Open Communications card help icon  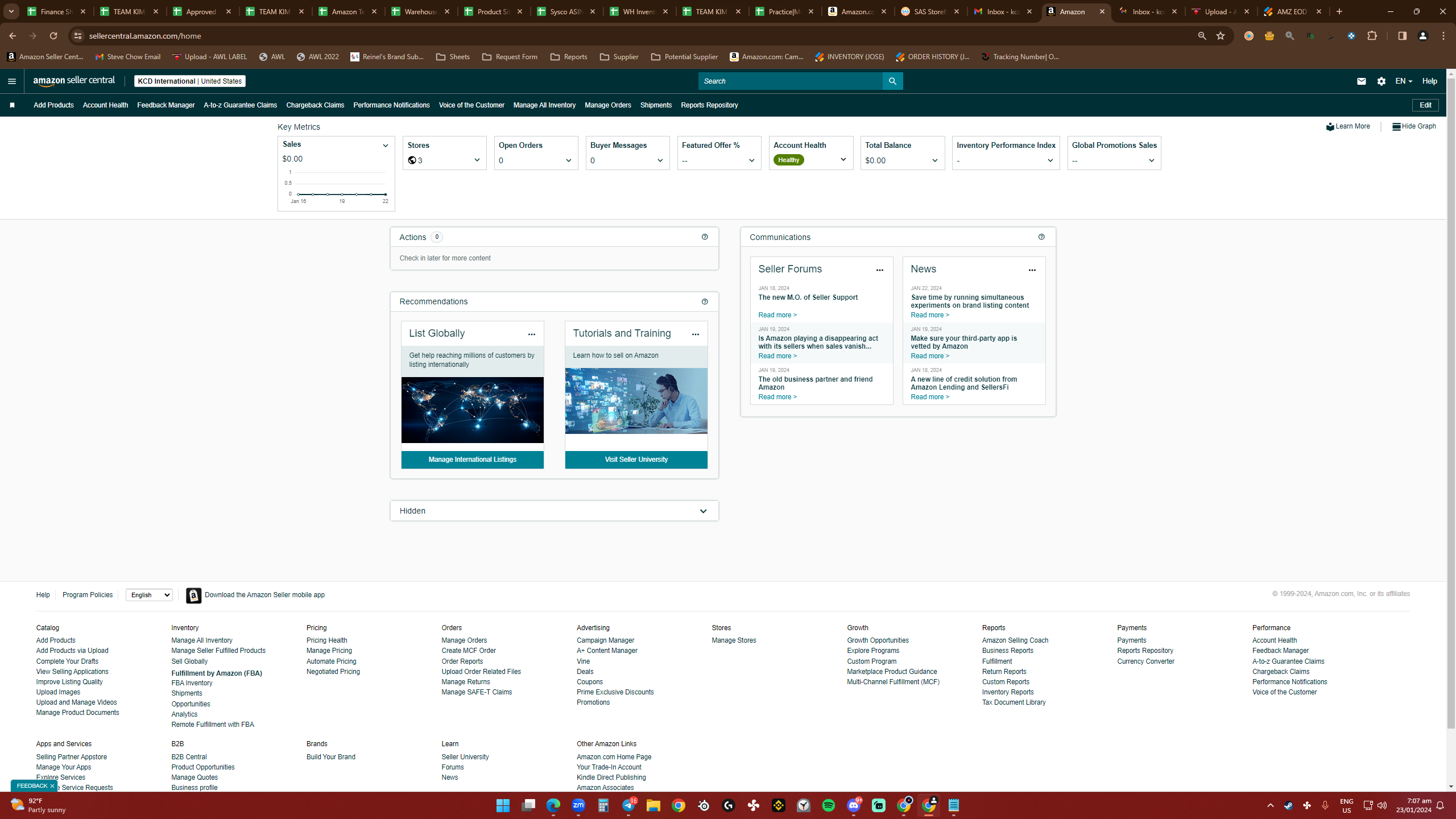(1041, 237)
